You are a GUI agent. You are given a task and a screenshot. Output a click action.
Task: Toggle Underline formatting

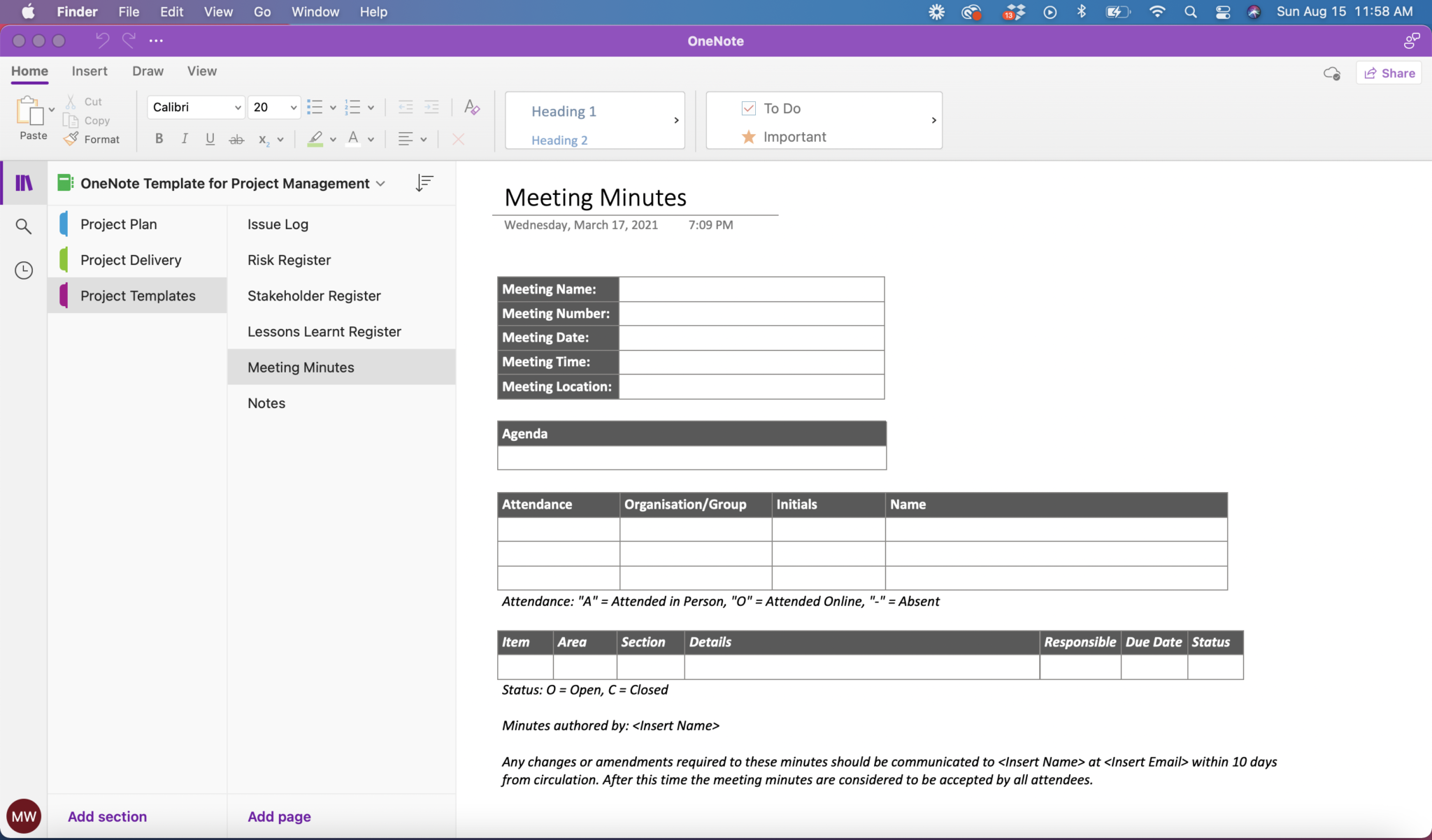[210, 139]
